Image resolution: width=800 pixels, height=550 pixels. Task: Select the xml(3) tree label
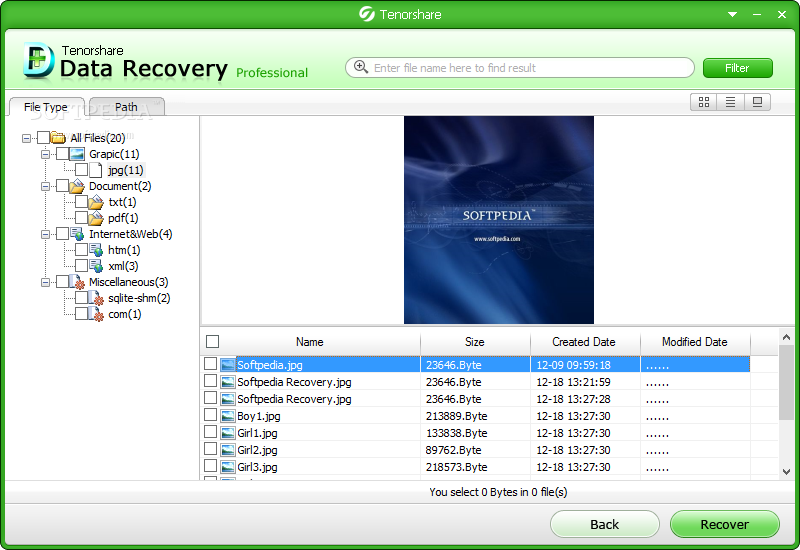(x=123, y=266)
